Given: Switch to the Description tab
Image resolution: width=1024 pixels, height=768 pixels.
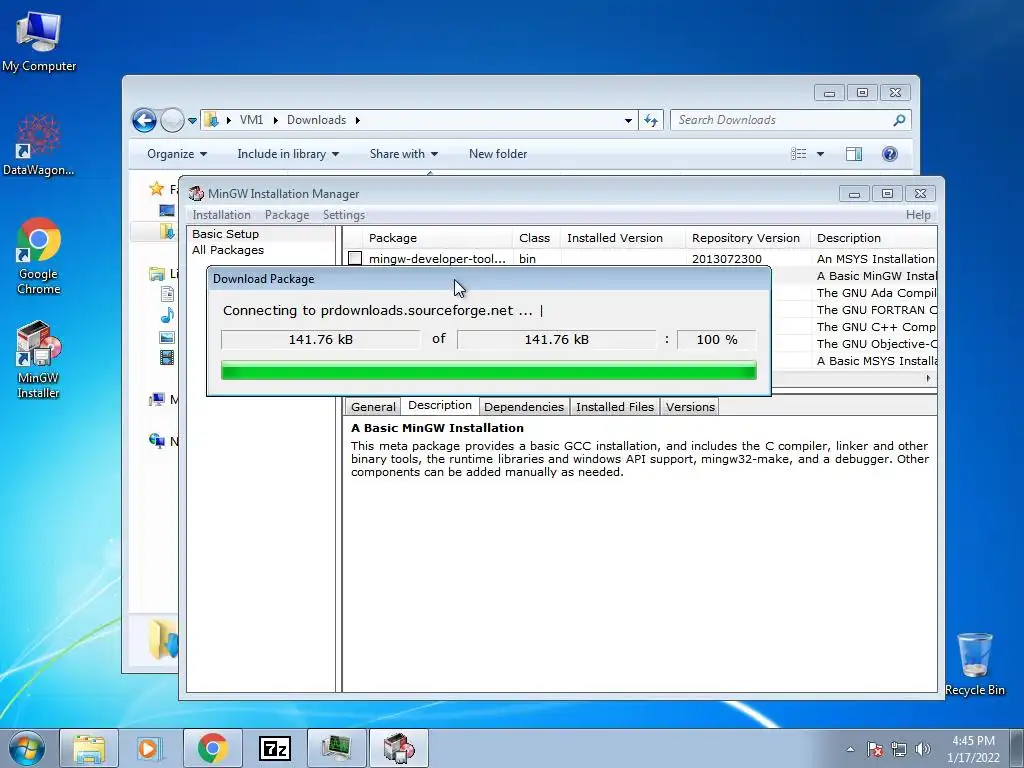Looking at the screenshot, I should (x=440, y=406).
